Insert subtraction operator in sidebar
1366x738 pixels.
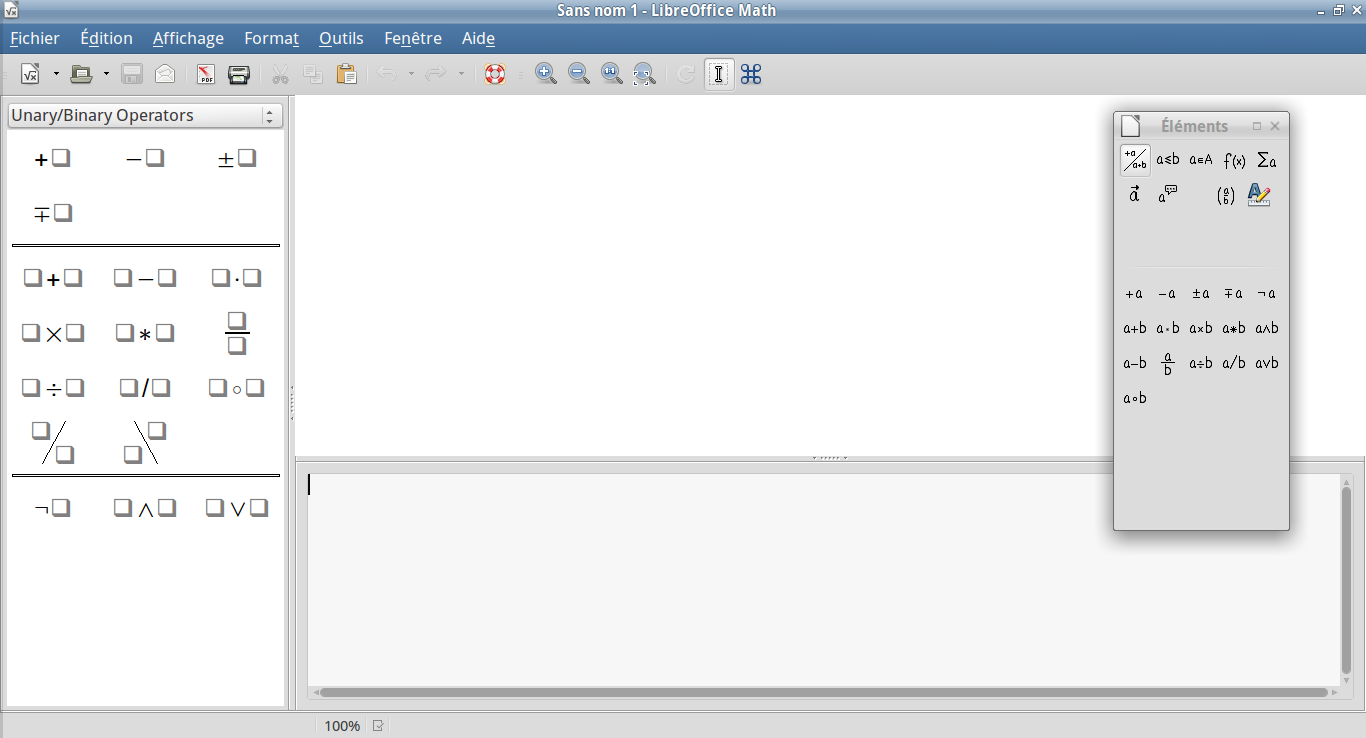click(145, 278)
